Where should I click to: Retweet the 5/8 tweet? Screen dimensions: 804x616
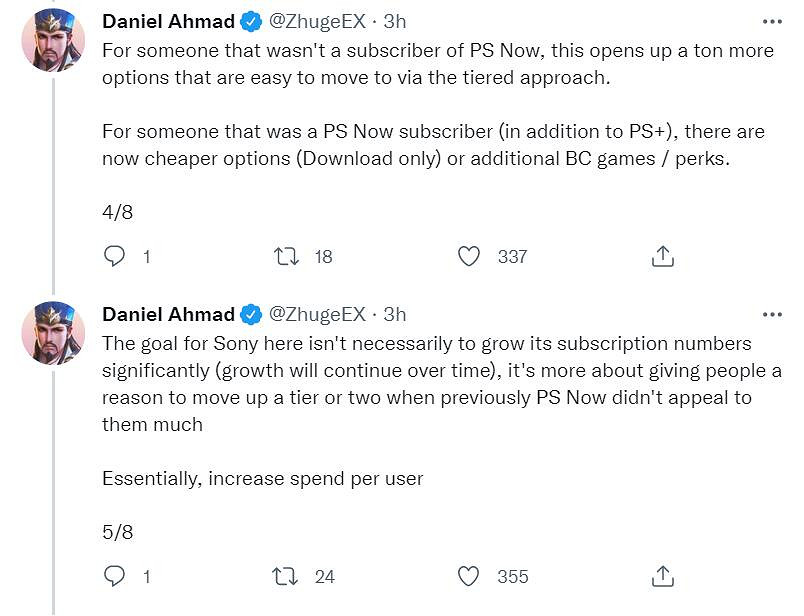click(287, 576)
